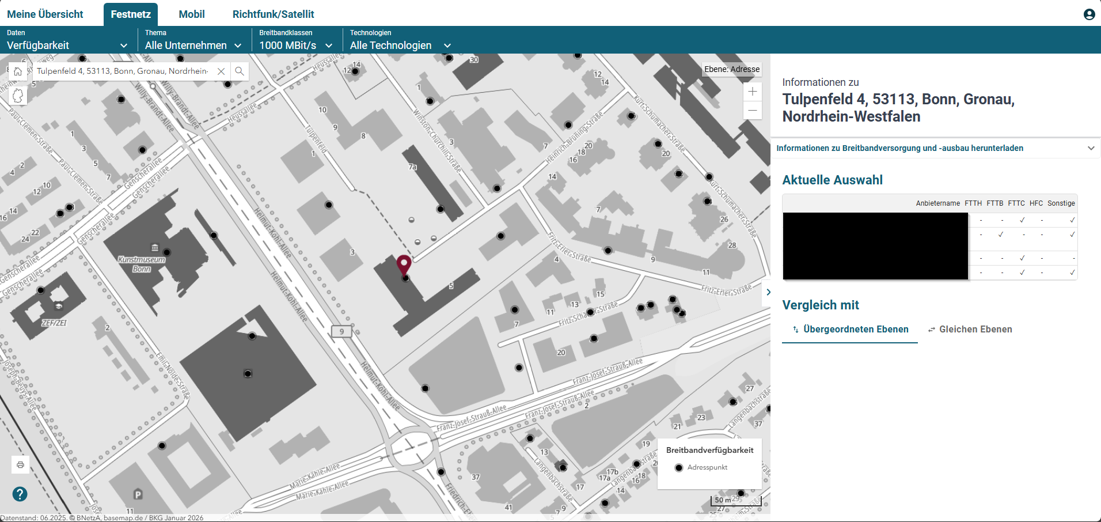
Task: Clear the address search field
Action: pyautogui.click(x=221, y=72)
